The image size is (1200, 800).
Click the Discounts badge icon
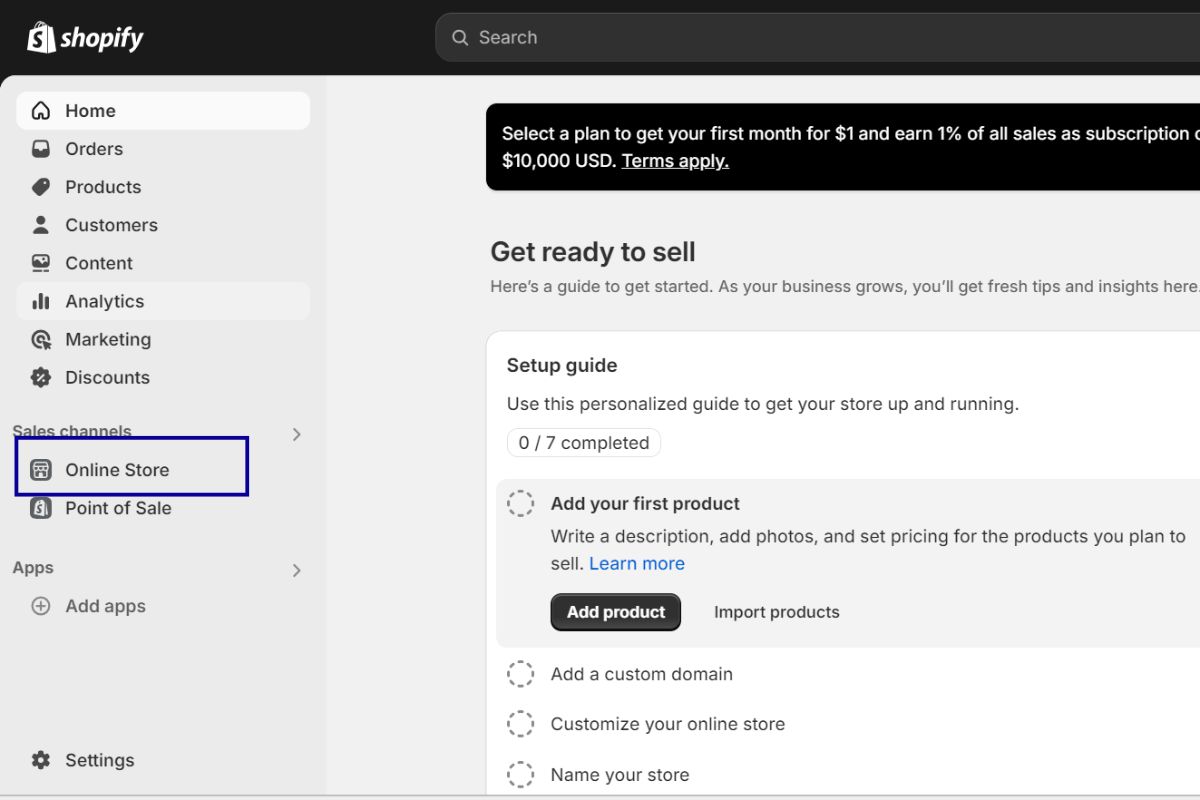pos(40,377)
